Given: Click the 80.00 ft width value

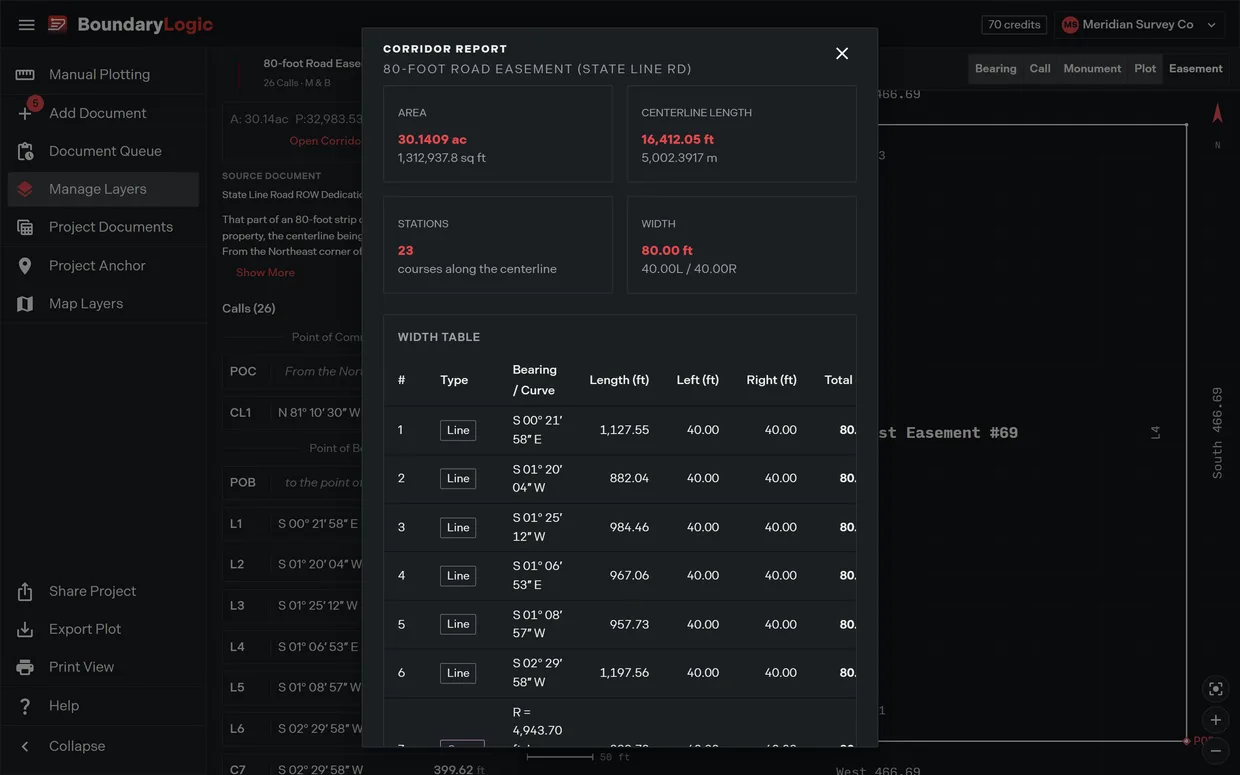Looking at the screenshot, I should [667, 251].
